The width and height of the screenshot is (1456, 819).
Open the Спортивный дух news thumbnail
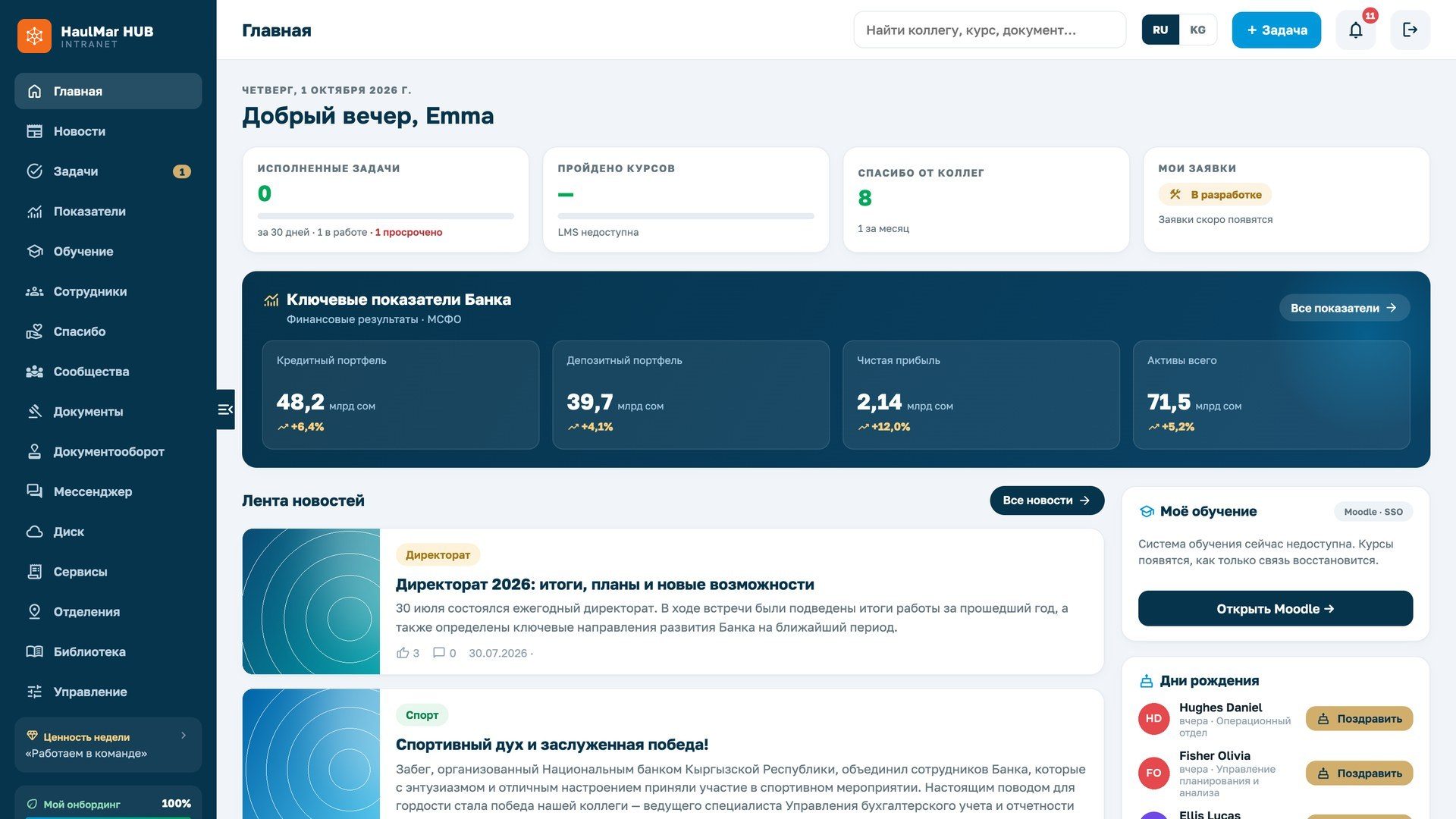(311, 754)
